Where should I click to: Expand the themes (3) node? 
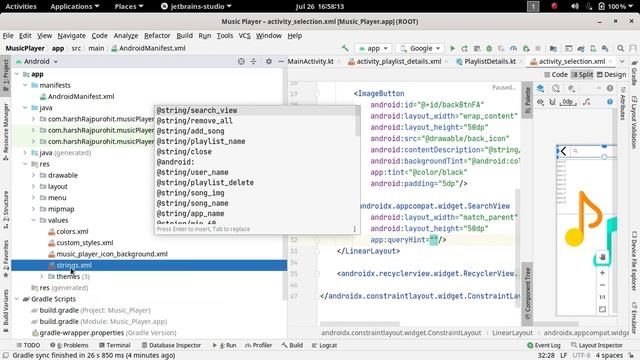(x=42, y=277)
